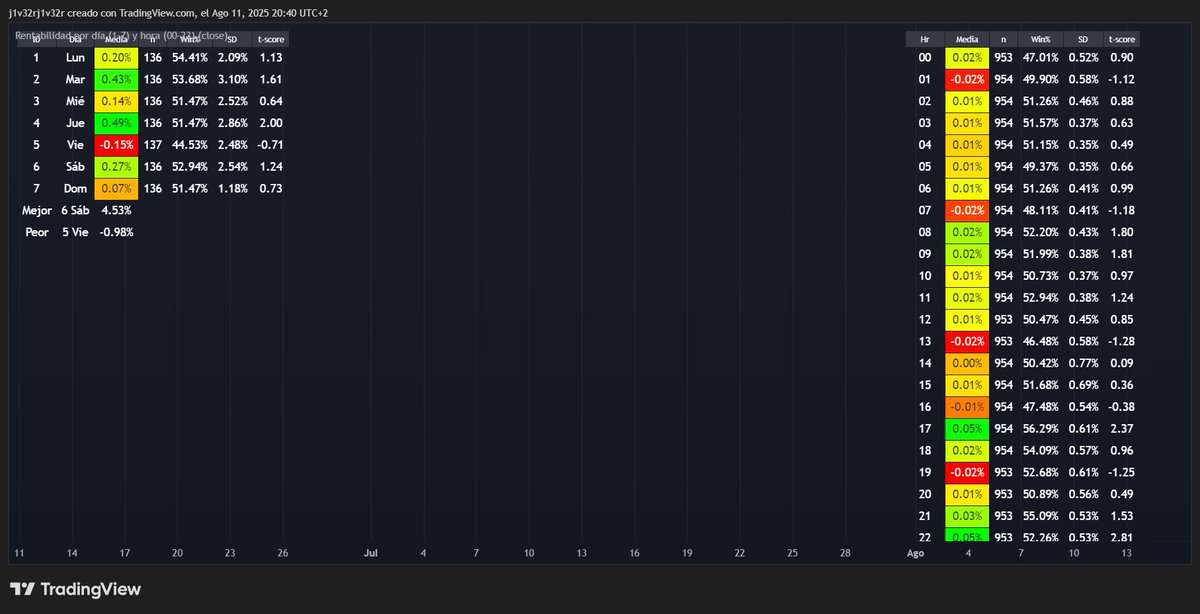1200x614 pixels.
Task: Select the 0.99 t-score for hour 06
Action: pos(1122,188)
